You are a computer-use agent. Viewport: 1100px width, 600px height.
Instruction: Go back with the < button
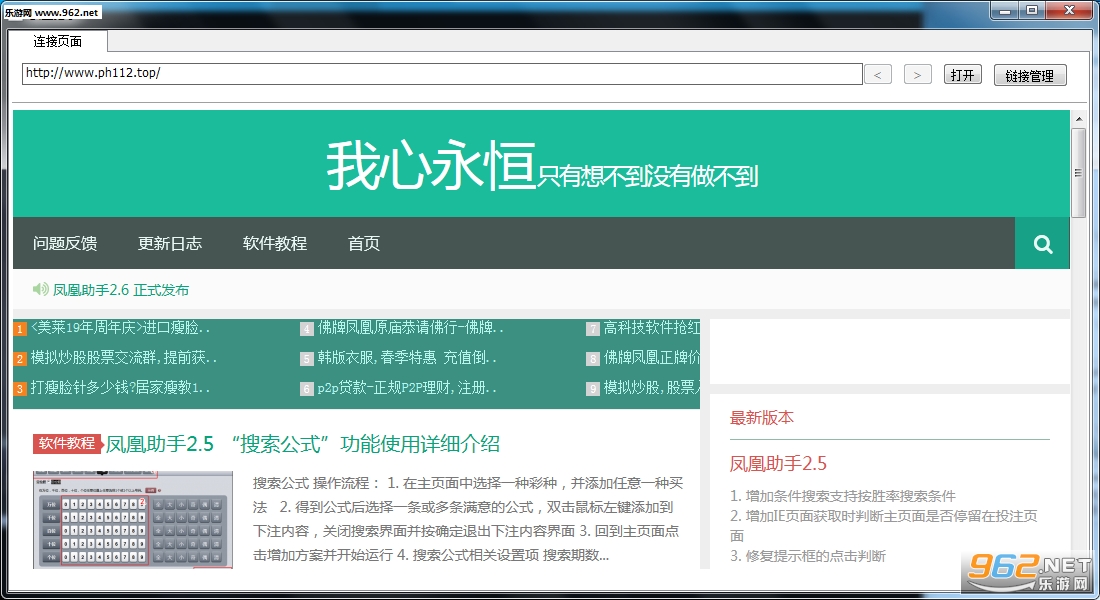tap(878, 74)
